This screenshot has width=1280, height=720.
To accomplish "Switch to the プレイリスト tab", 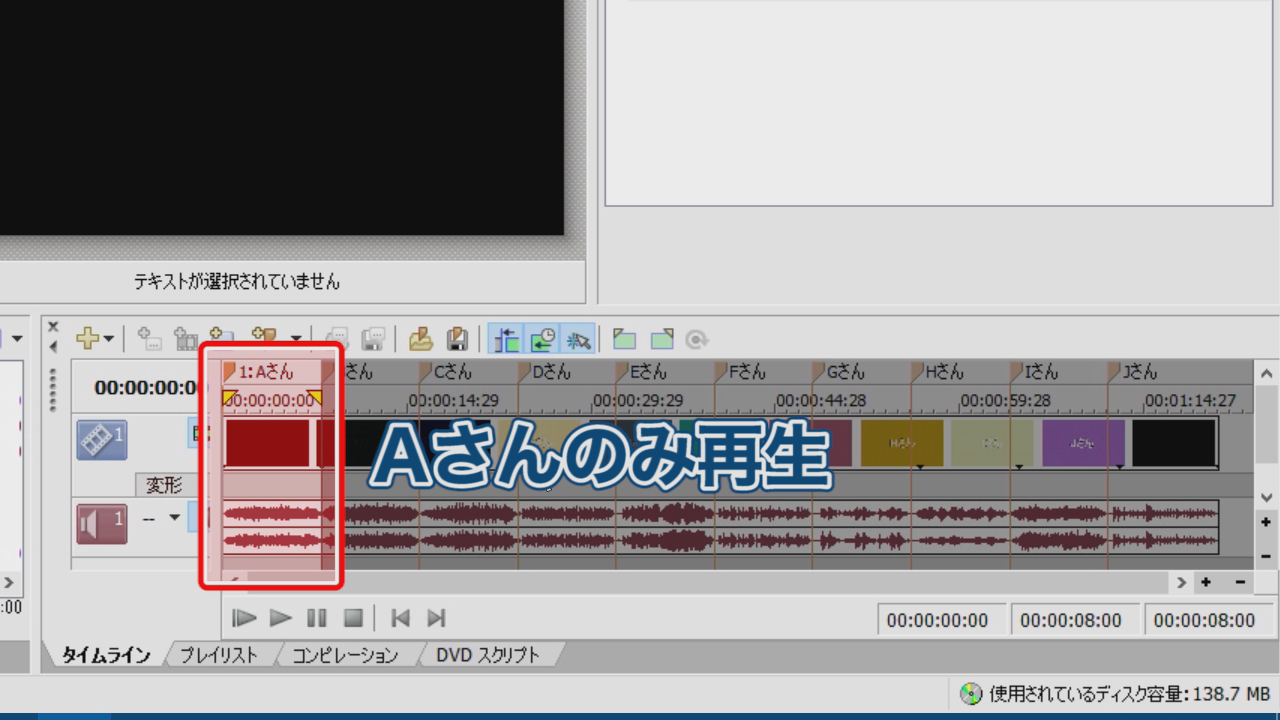I will pyautogui.click(x=218, y=656).
